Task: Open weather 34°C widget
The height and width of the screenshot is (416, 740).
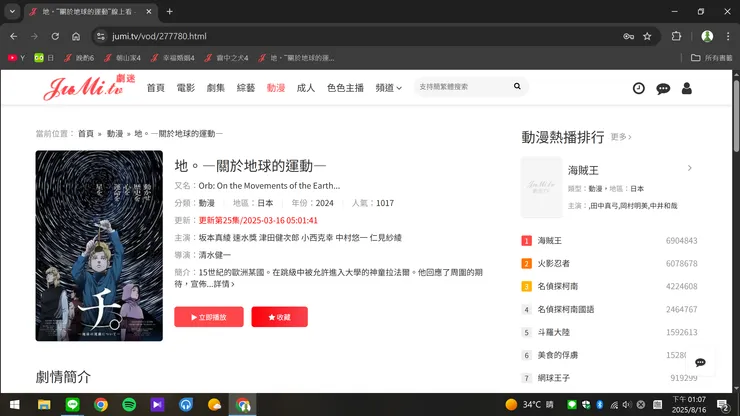Action: (x=529, y=405)
